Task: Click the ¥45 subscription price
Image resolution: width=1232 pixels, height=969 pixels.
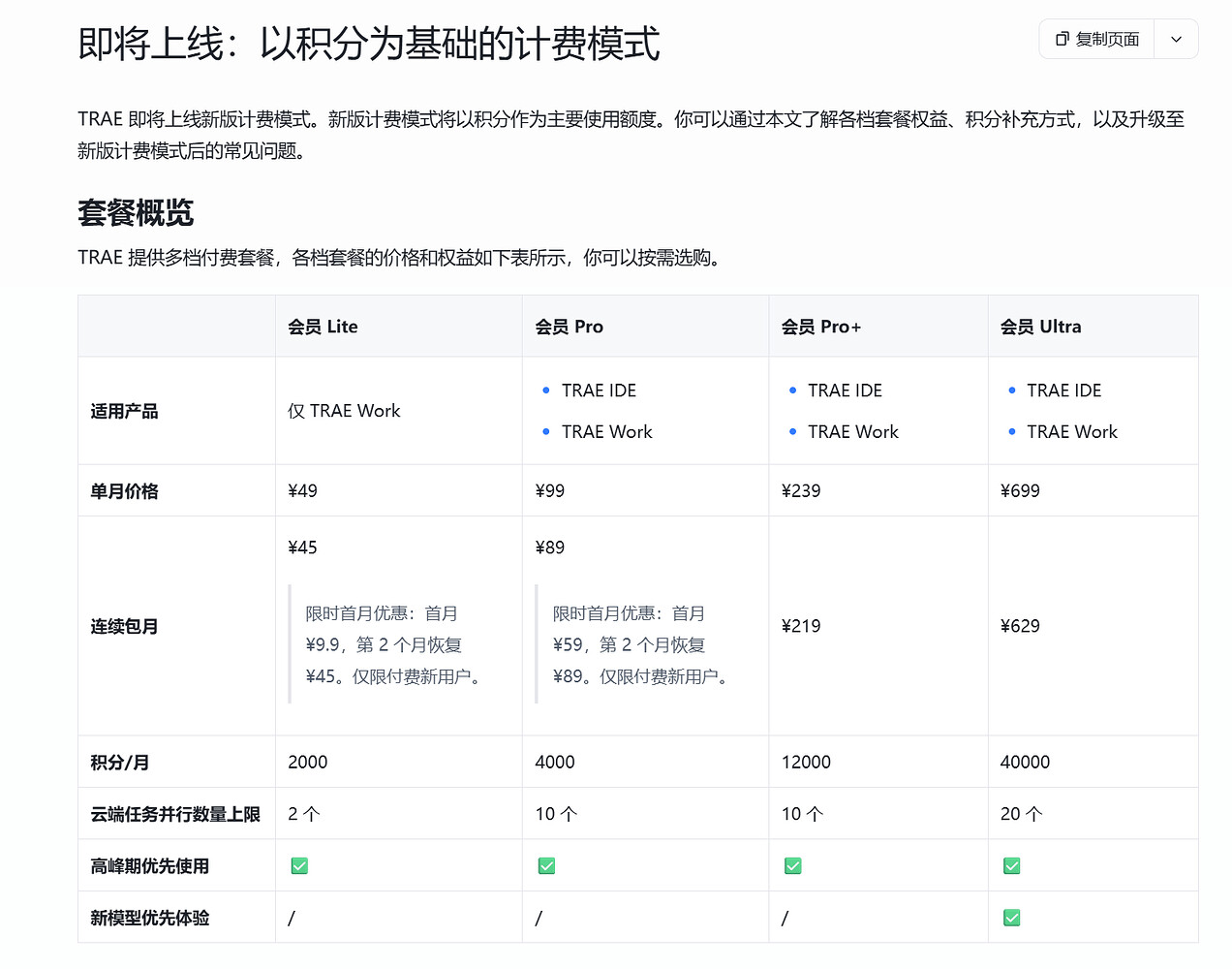Action: click(x=302, y=547)
